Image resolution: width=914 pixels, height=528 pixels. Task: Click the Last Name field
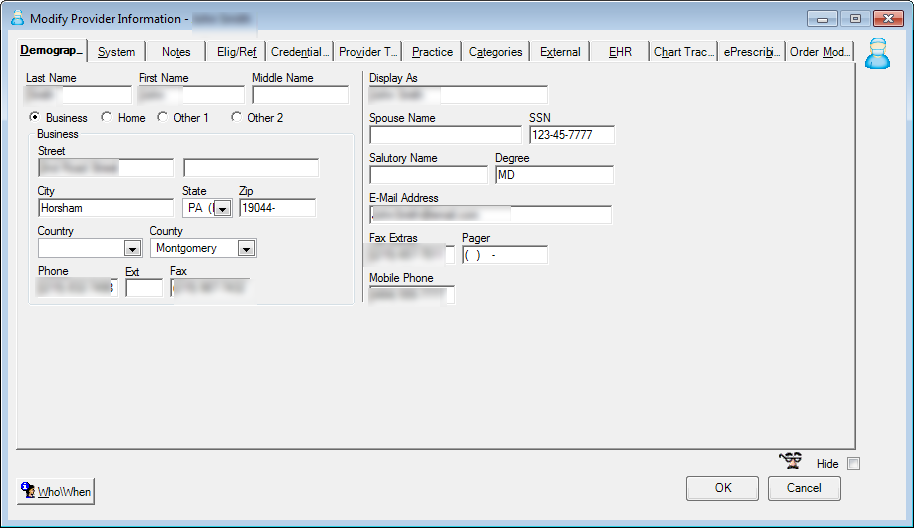[x=79, y=95]
